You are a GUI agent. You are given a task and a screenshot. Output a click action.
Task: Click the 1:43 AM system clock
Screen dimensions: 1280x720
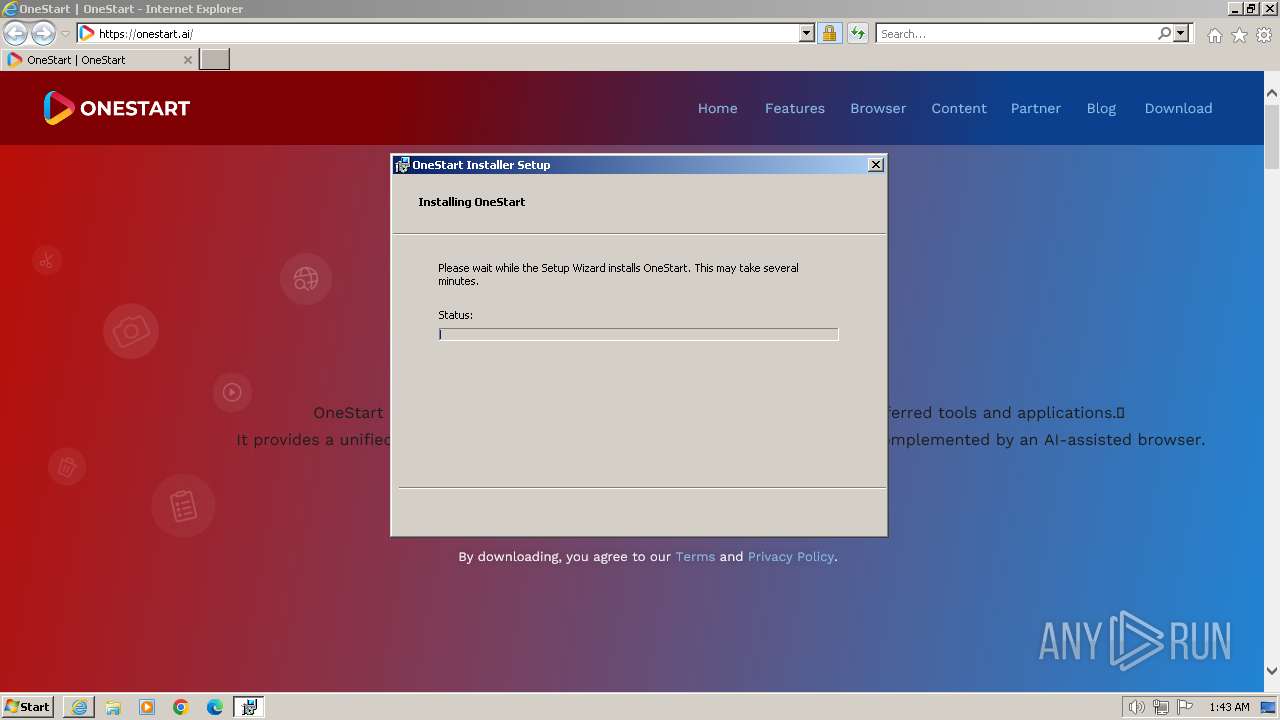click(x=1229, y=707)
